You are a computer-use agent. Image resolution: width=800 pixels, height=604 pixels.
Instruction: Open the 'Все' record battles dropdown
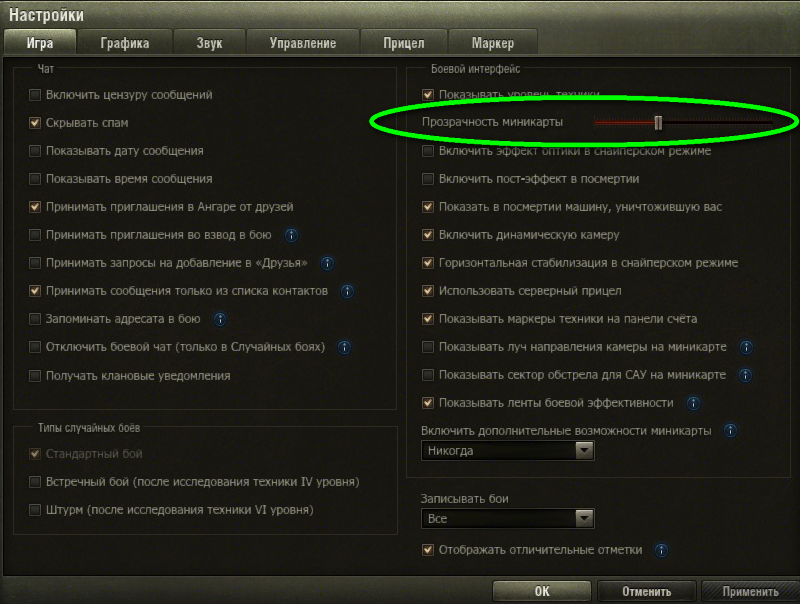[x=508, y=519]
